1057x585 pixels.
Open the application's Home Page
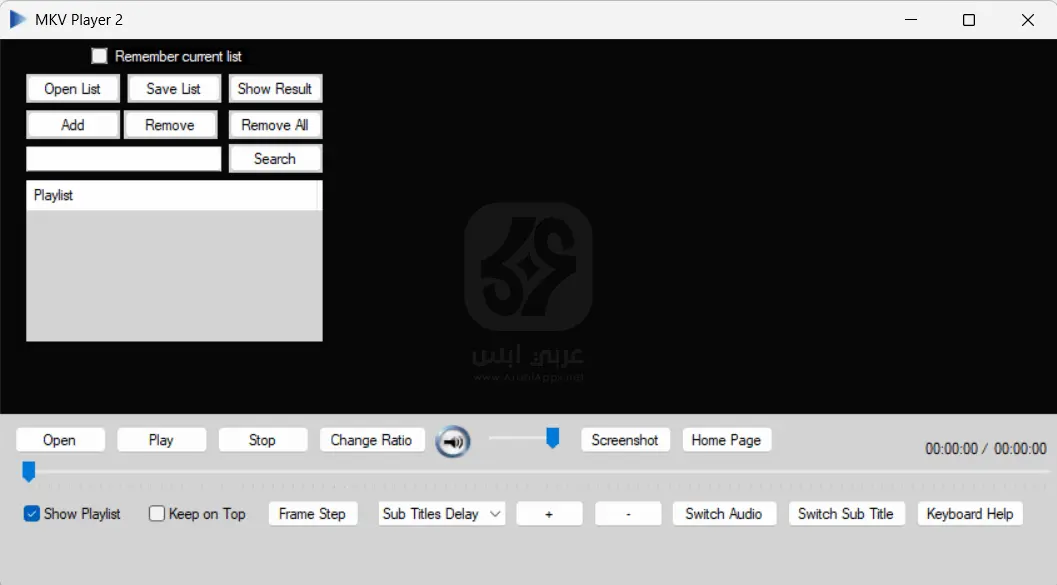(x=726, y=439)
